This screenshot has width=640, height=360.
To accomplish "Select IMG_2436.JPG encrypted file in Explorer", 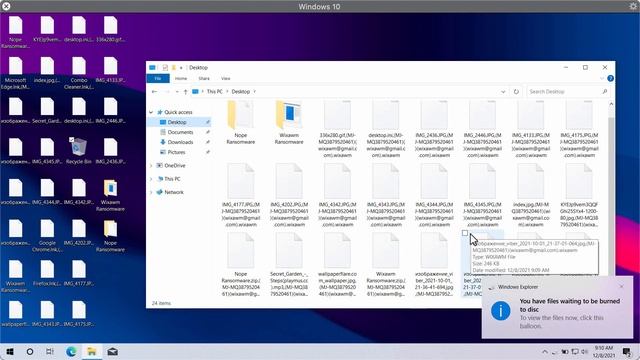I will coord(434,129).
